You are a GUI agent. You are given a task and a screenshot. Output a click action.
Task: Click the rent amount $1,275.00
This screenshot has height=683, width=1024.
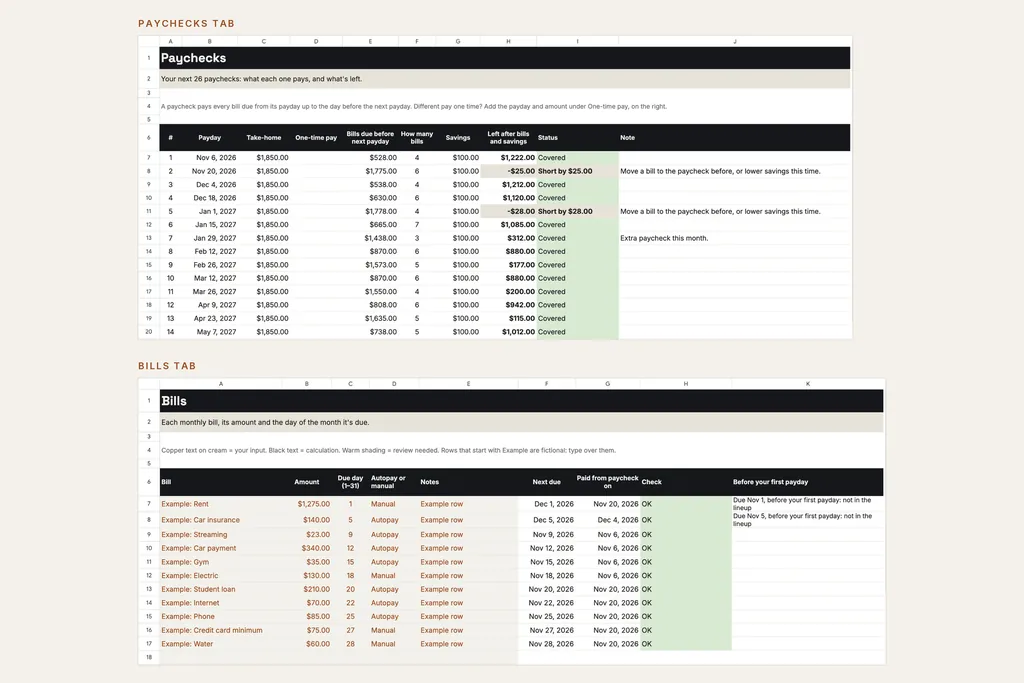click(307, 504)
